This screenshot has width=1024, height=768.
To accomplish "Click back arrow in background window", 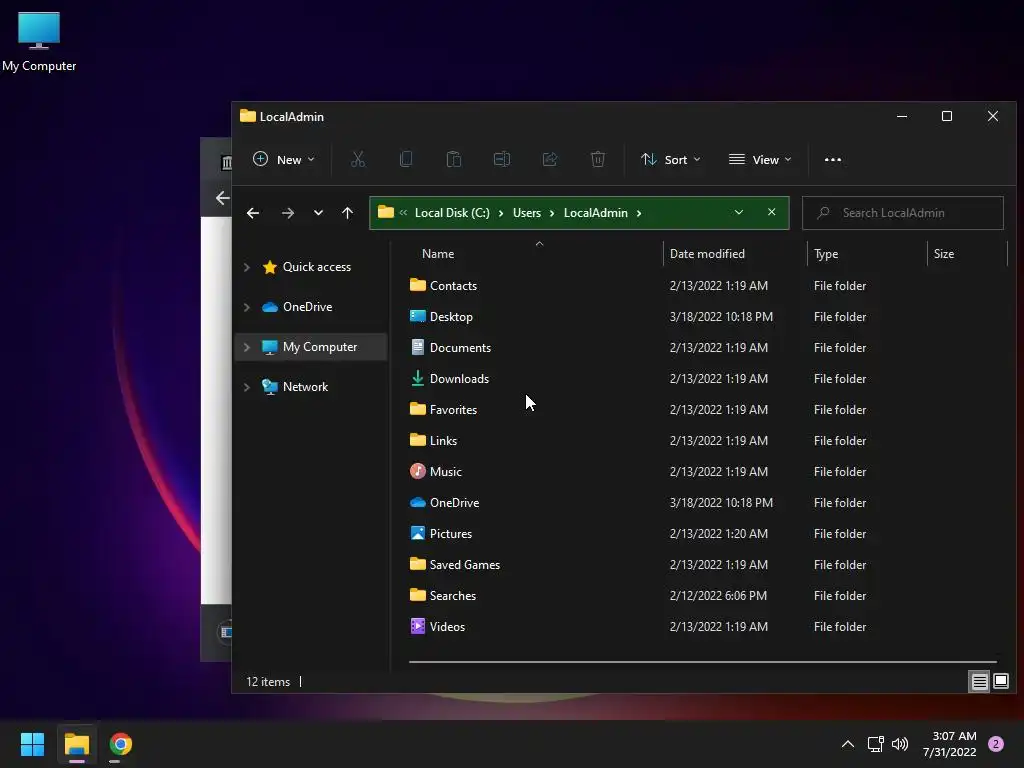I will click(x=222, y=198).
